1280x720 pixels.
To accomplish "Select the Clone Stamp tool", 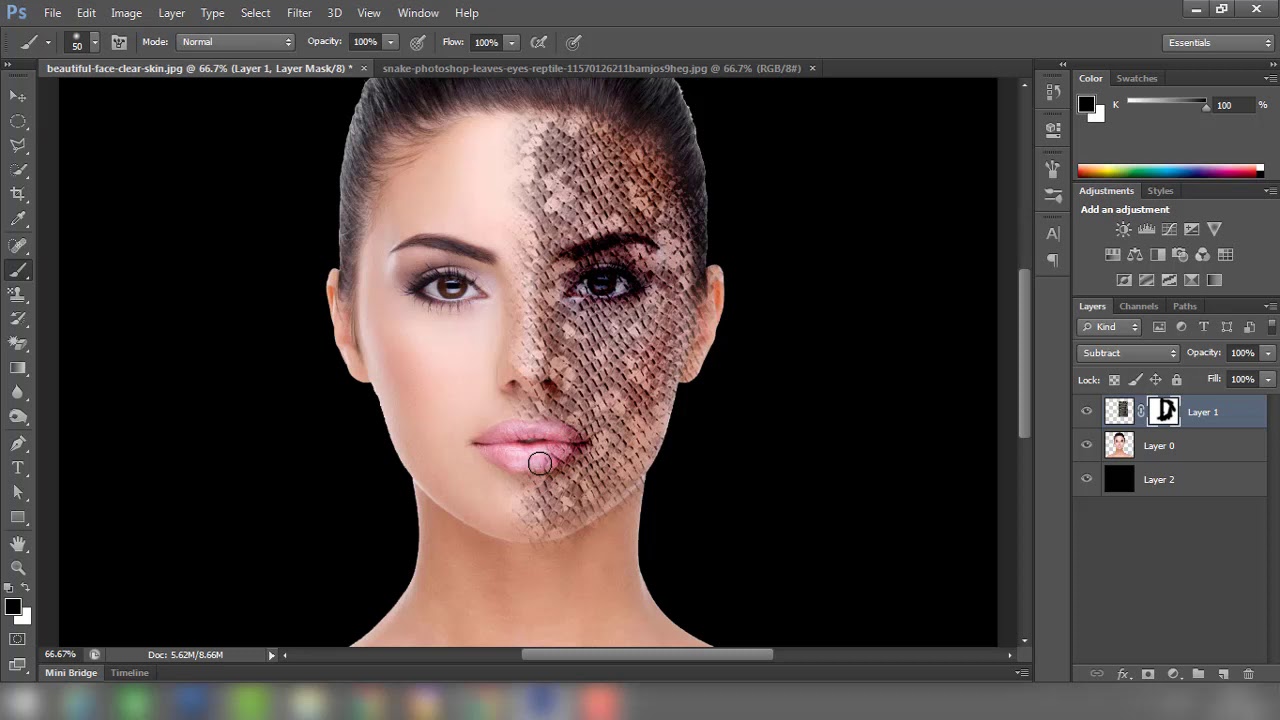I will 18,294.
